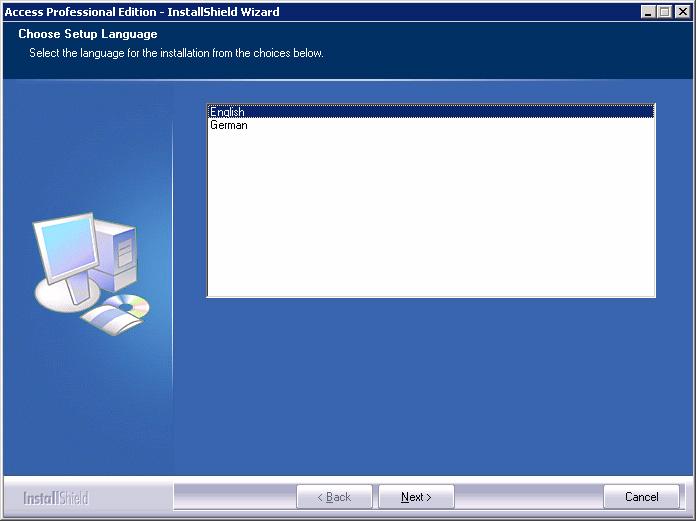Maximize the InstallShield Wizard window
696x521 pixels.
664,12
